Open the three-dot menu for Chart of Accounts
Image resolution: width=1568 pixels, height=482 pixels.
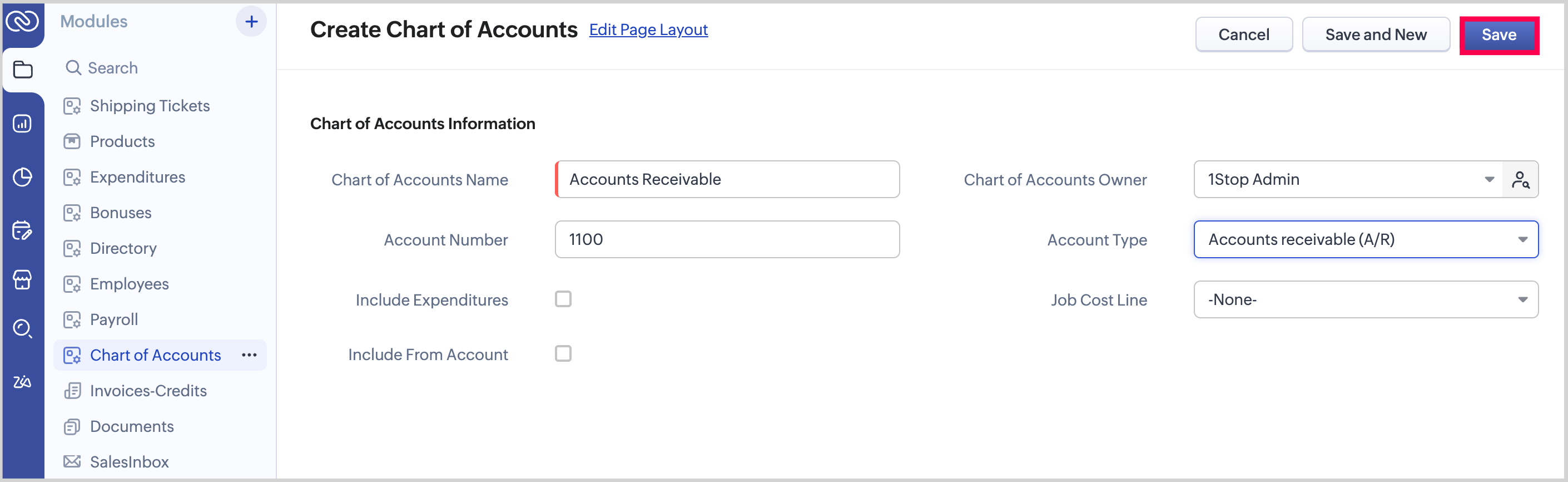[249, 355]
